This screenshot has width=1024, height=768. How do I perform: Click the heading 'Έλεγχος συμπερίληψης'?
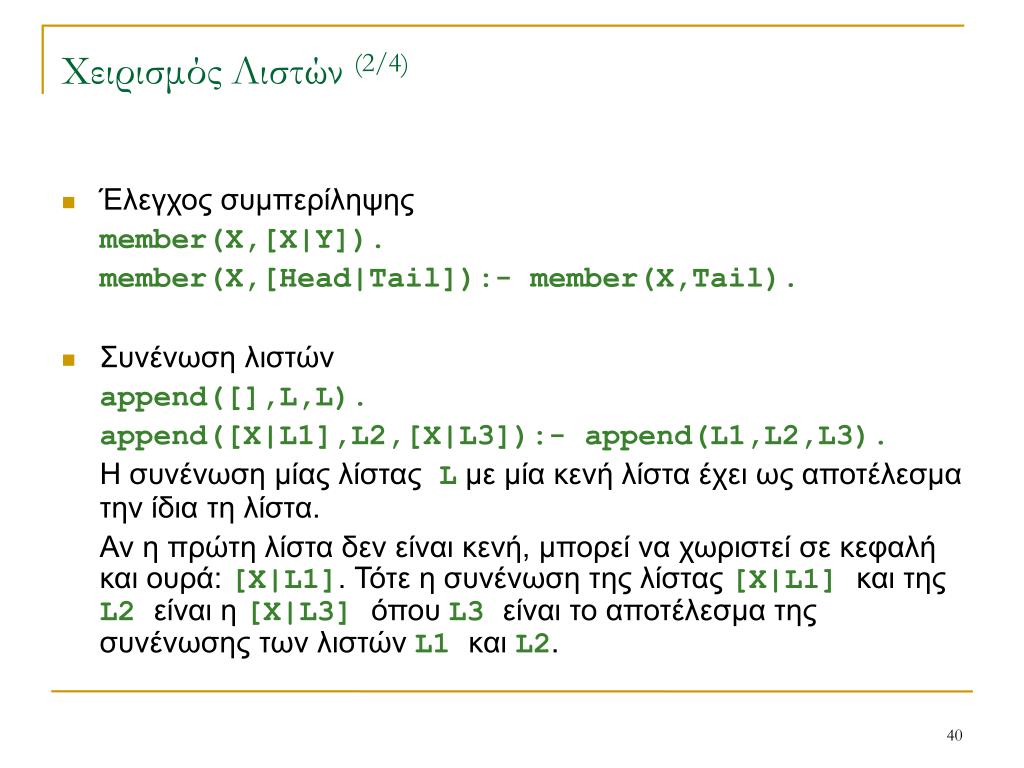pos(257,200)
